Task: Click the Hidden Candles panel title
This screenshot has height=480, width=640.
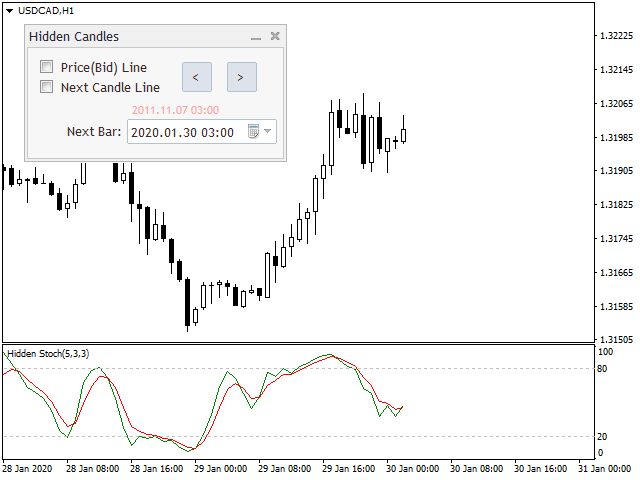Action: pos(74,37)
